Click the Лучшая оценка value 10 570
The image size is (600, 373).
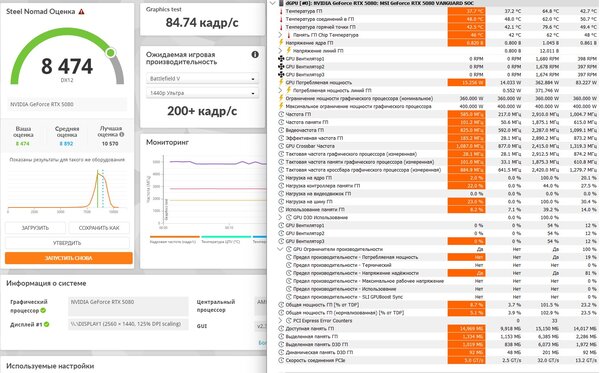(x=110, y=144)
